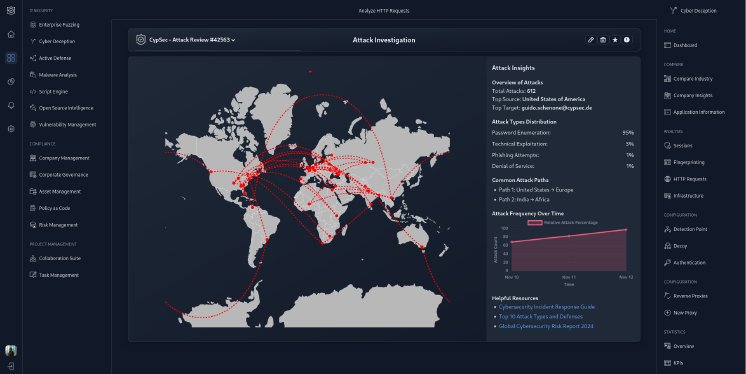Open Authentication configuration
This screenshot has height=374, width=746.
pos(685,262)
